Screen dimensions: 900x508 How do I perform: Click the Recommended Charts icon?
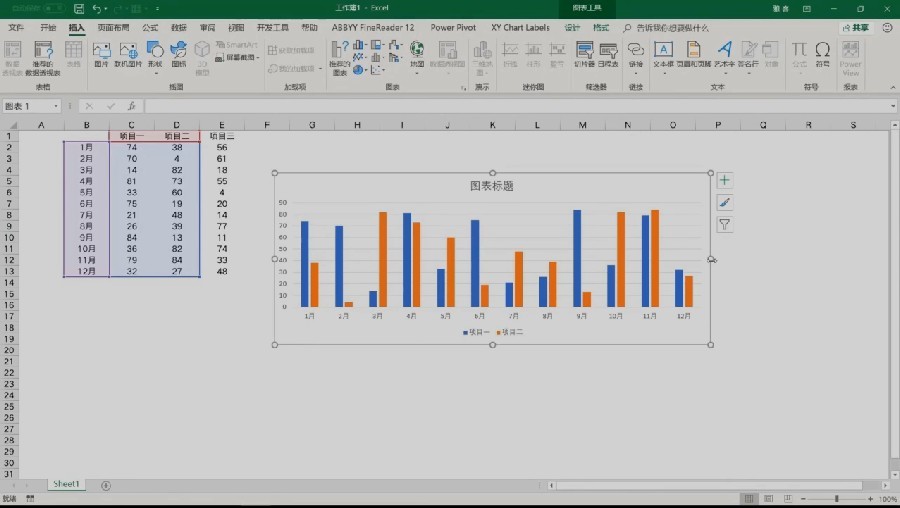(340, 57)
